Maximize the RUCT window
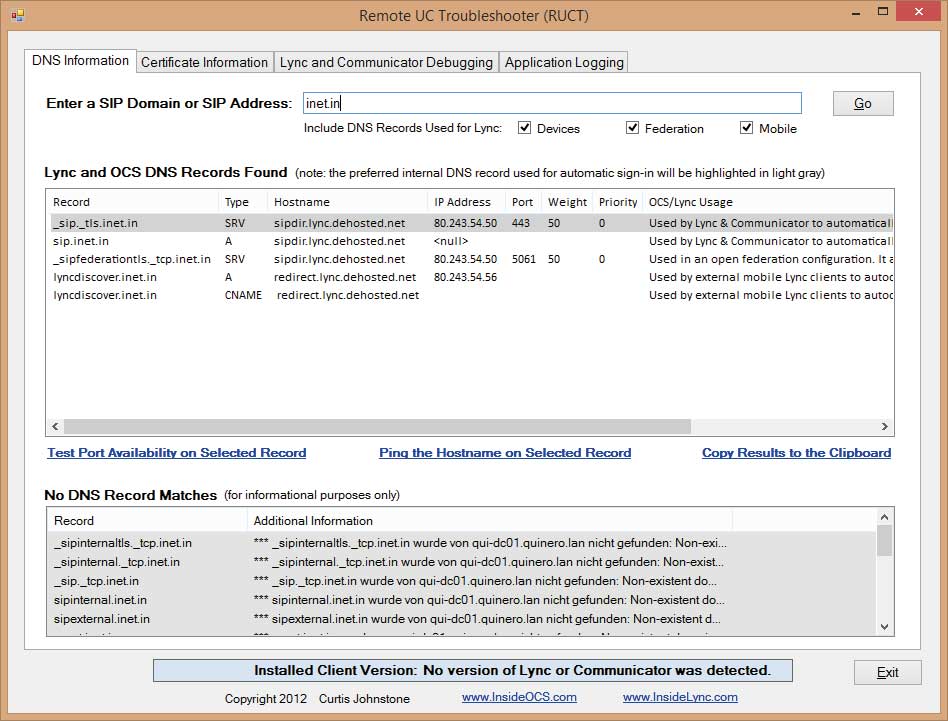The image size is (948, 721). (883, 11)
